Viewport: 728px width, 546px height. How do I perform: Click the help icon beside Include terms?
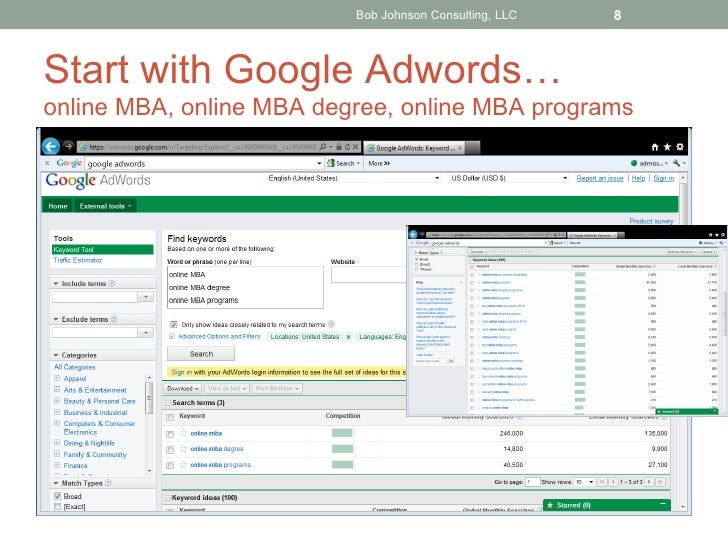tap(111, 283)
